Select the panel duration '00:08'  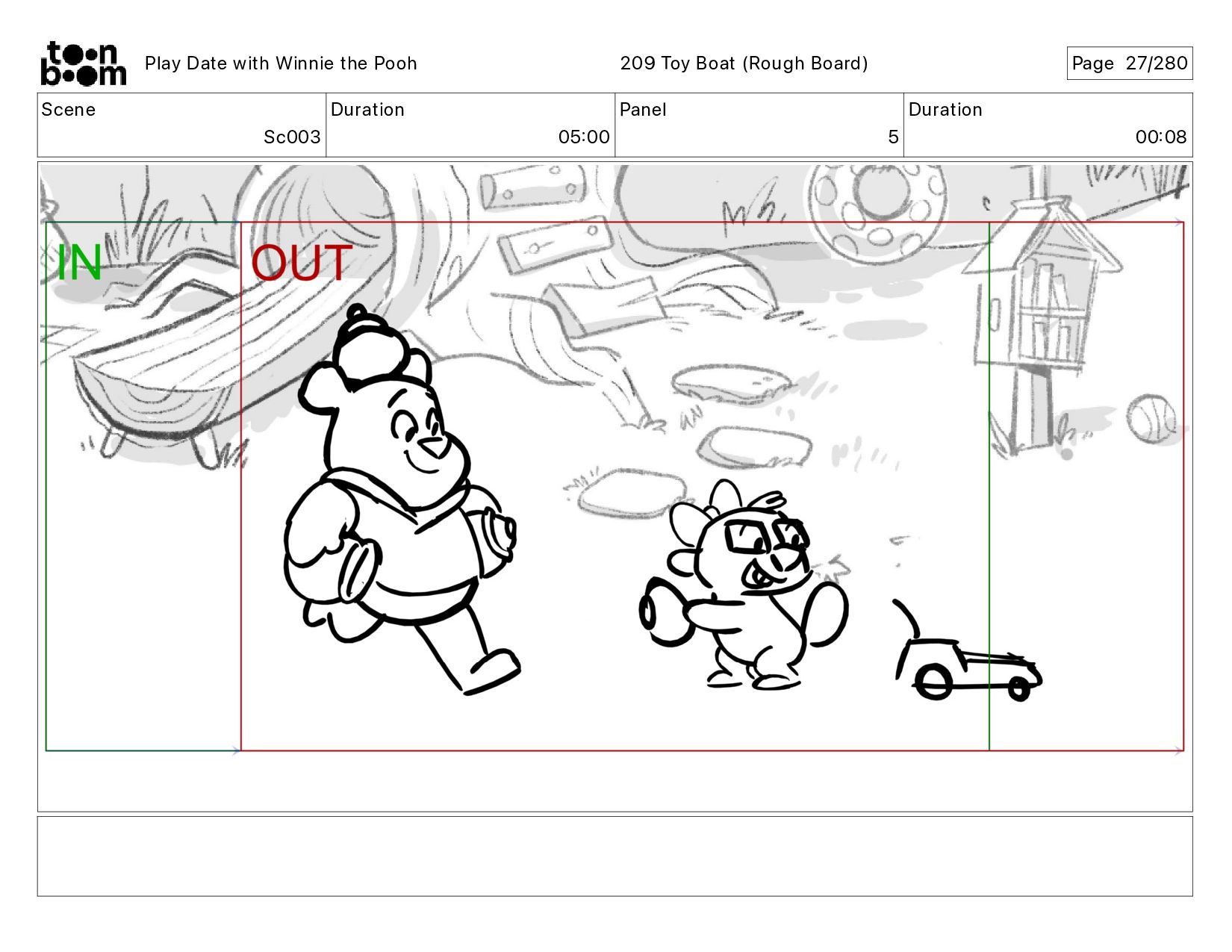[x=1161, y=137]
